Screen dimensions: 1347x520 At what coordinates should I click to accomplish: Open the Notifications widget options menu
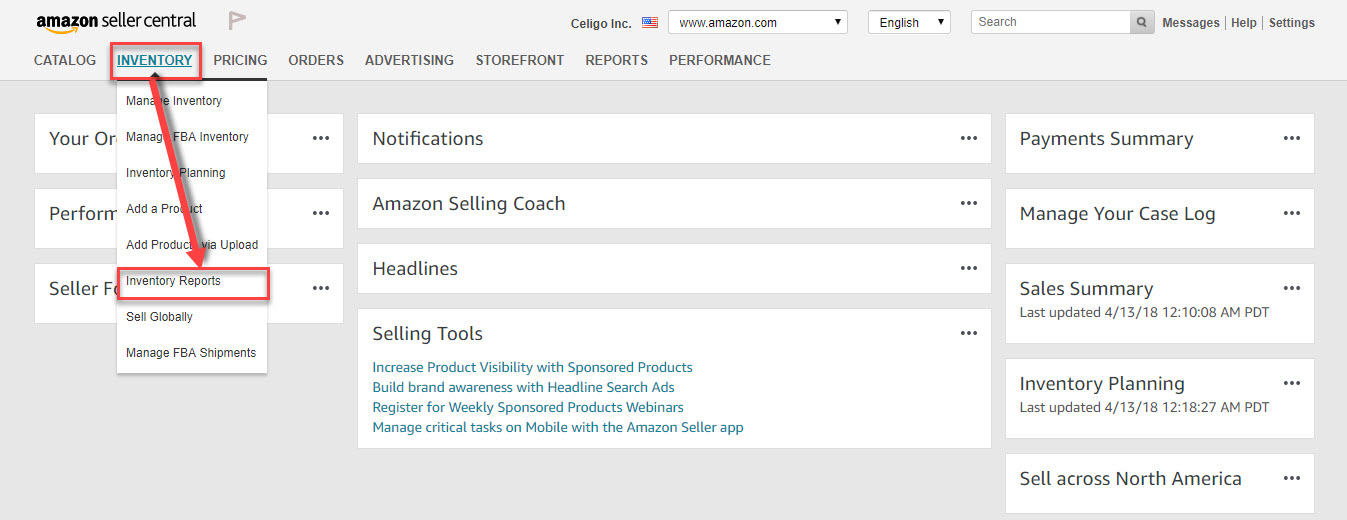coord(968,138)
